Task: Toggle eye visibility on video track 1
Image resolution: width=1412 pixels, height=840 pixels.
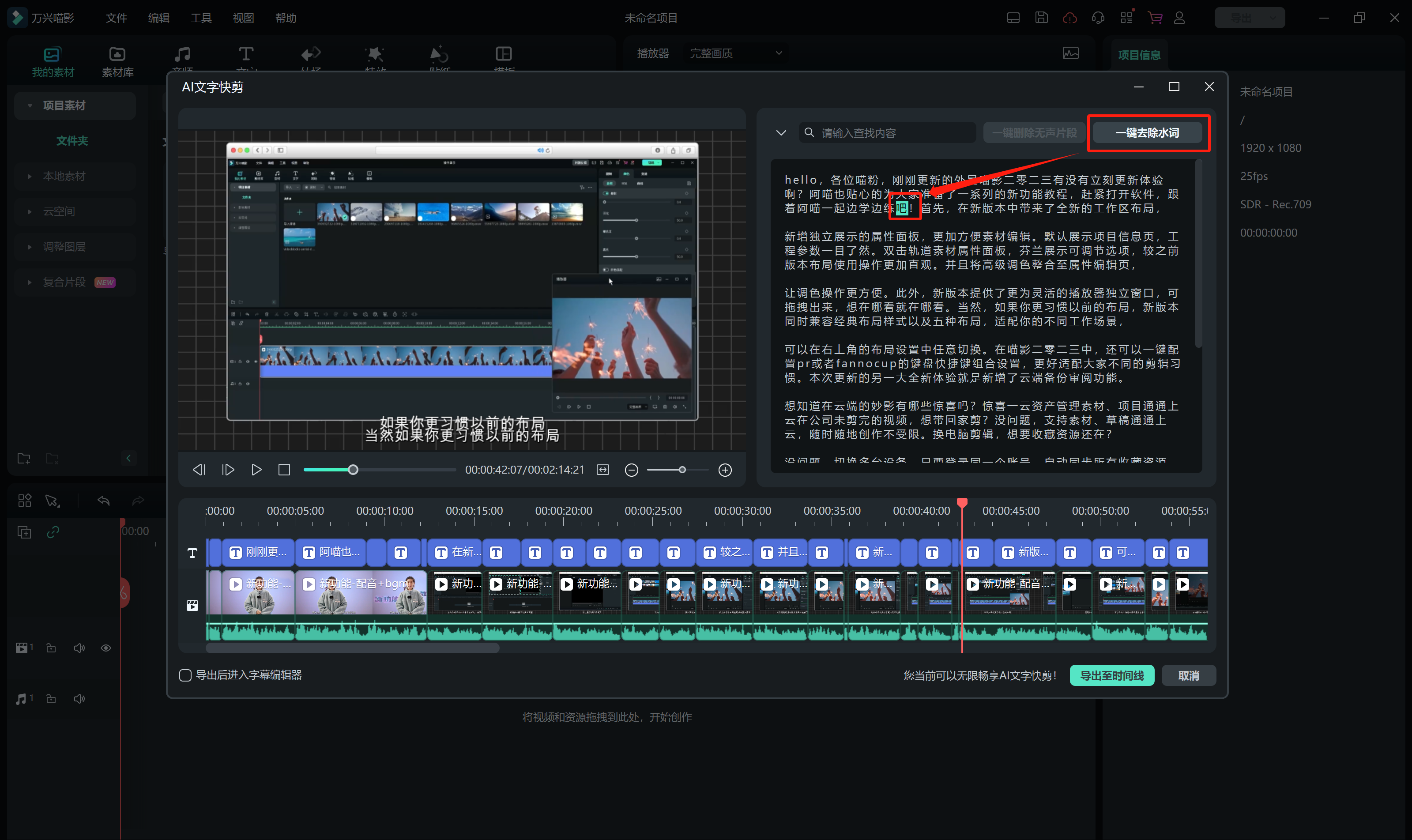Action: [x=106, y=648]
